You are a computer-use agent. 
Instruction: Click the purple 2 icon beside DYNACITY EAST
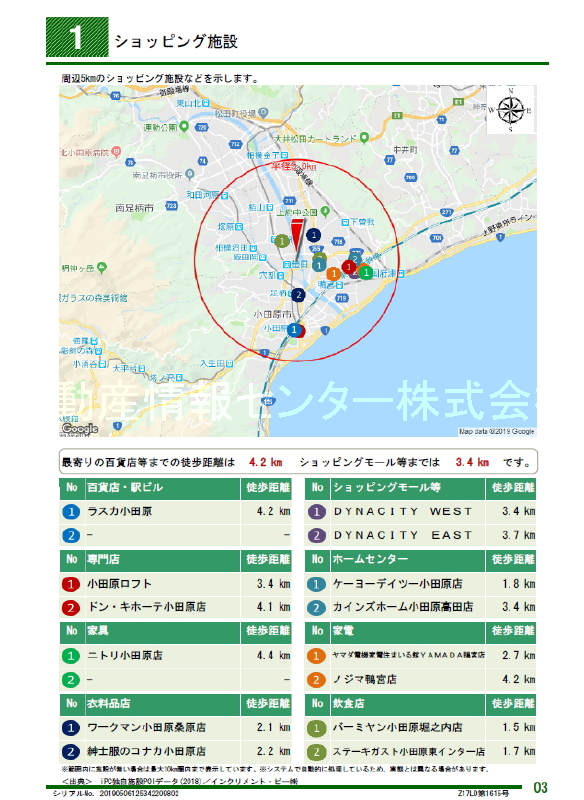click(x=316, y=536)
